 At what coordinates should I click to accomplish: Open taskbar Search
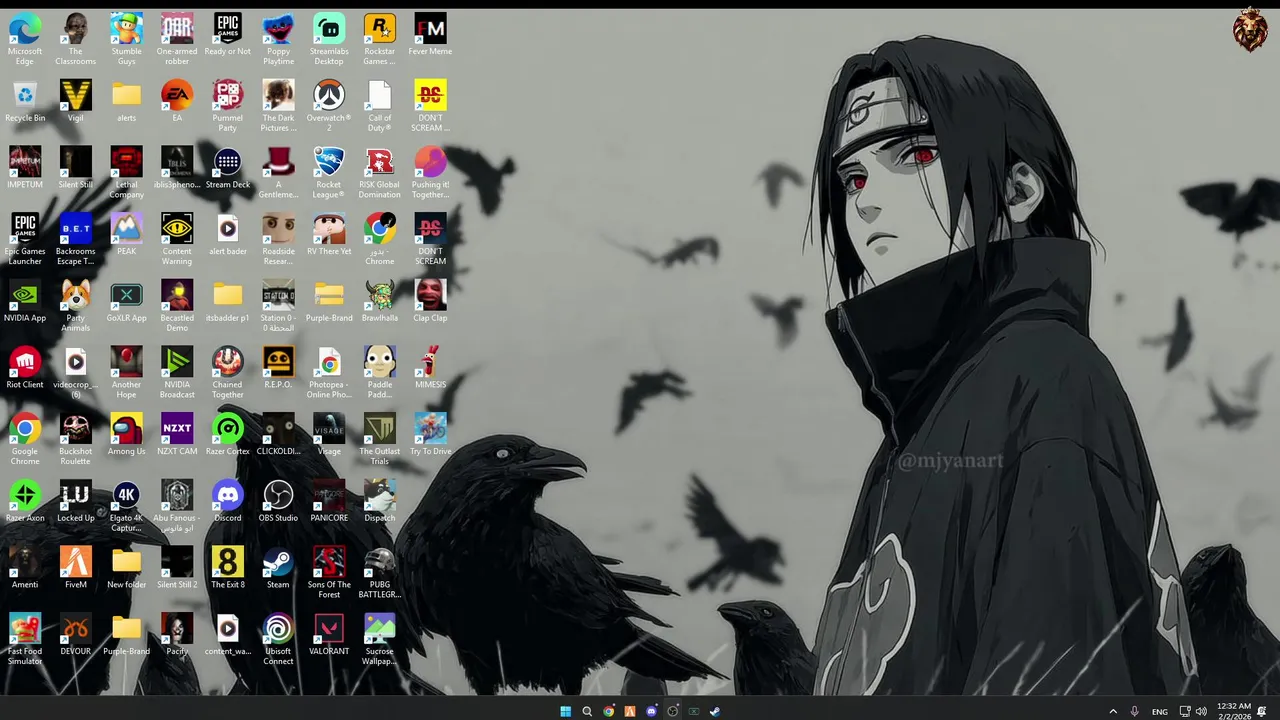(587, 711)
